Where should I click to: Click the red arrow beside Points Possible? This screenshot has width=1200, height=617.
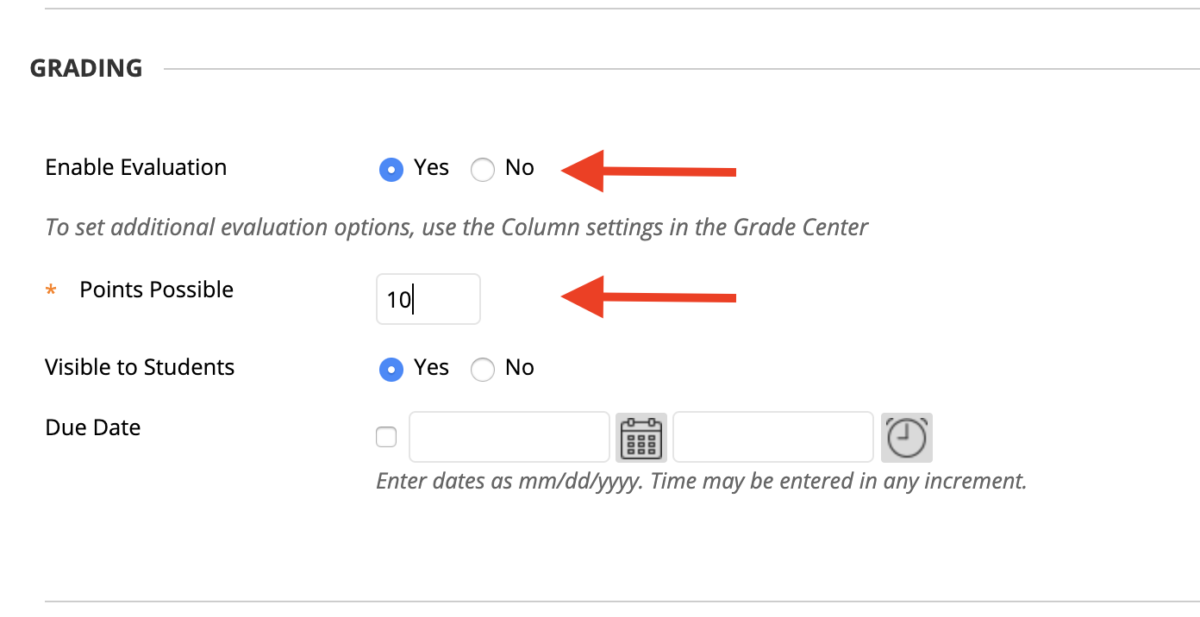pos(650,296)
